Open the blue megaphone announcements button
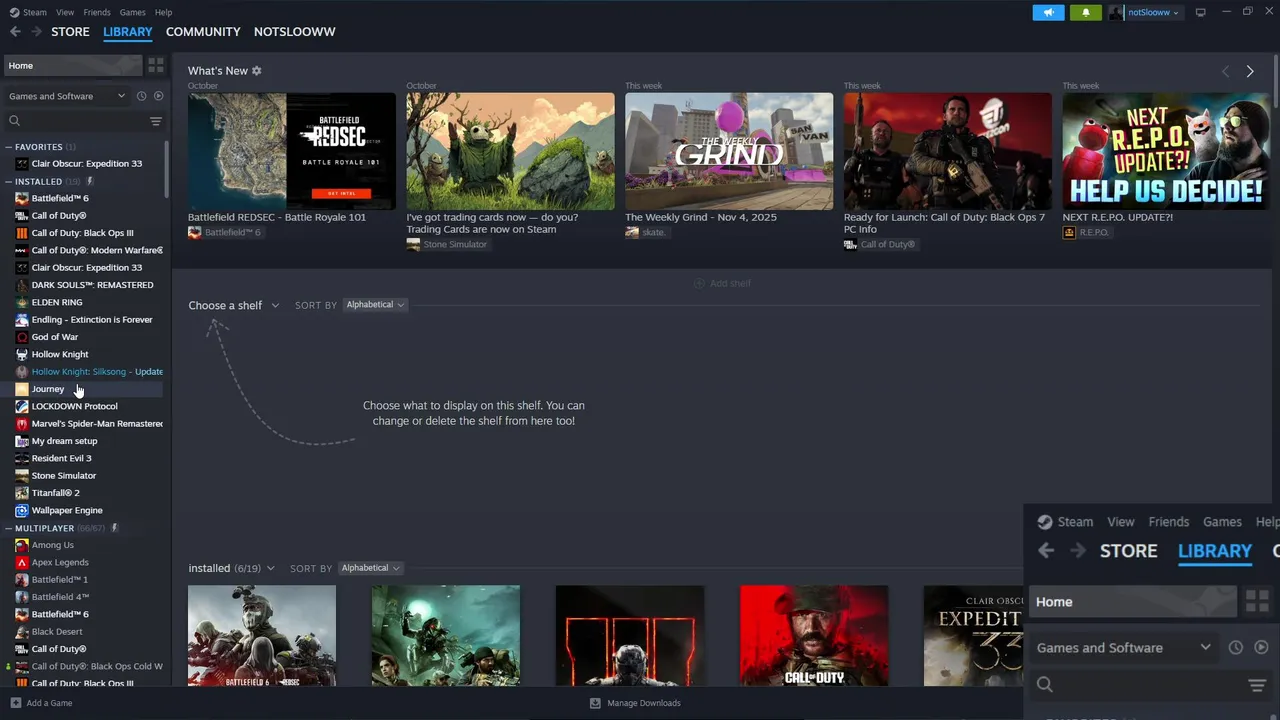 tap(1048, 12)
